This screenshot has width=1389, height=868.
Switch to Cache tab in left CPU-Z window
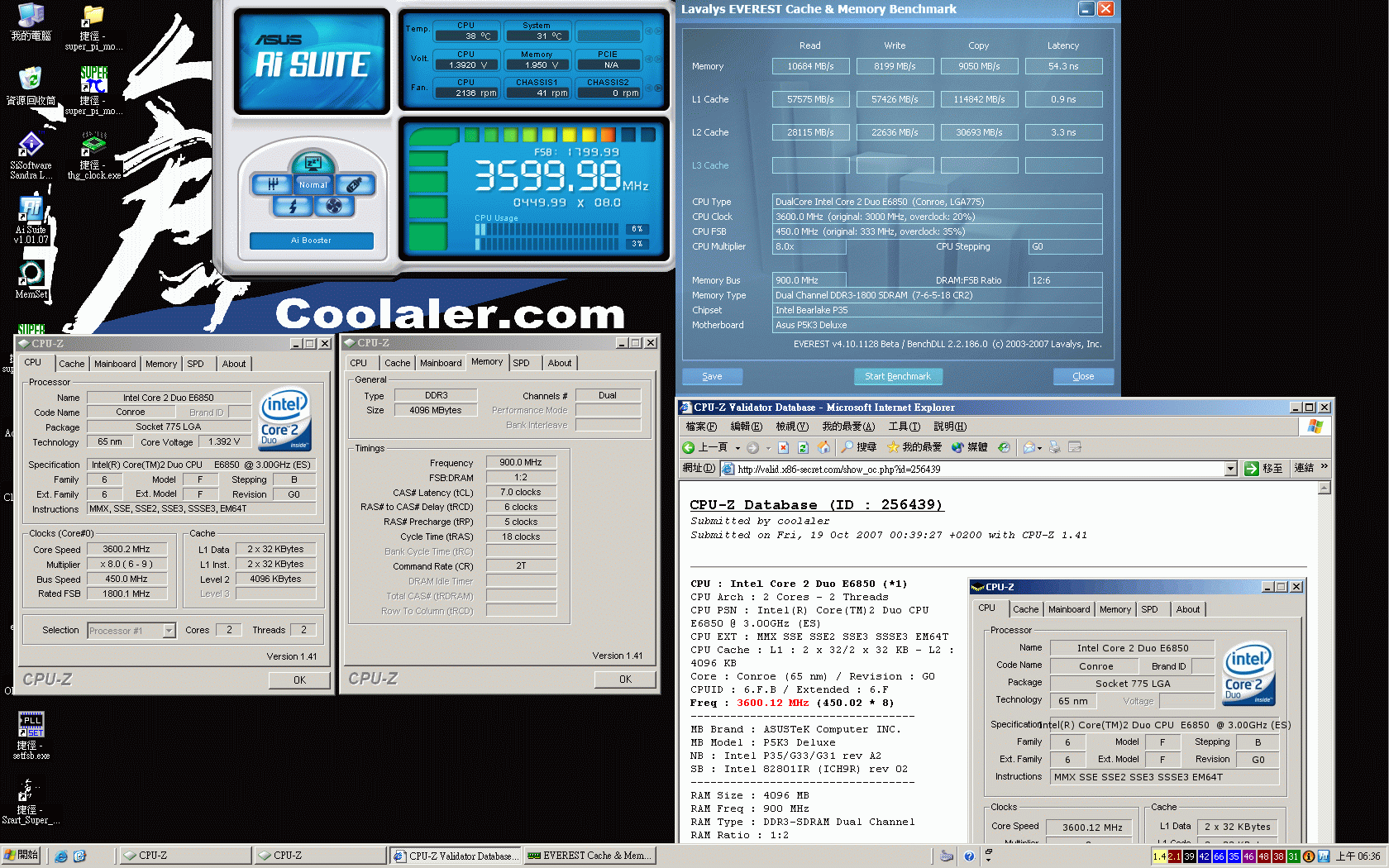click(x=72, y=364)
